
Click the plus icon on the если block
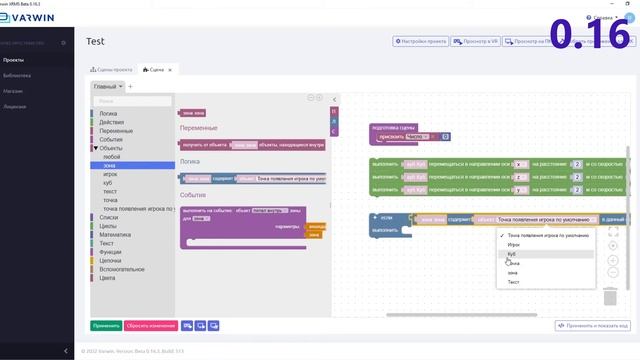(375, 218)
